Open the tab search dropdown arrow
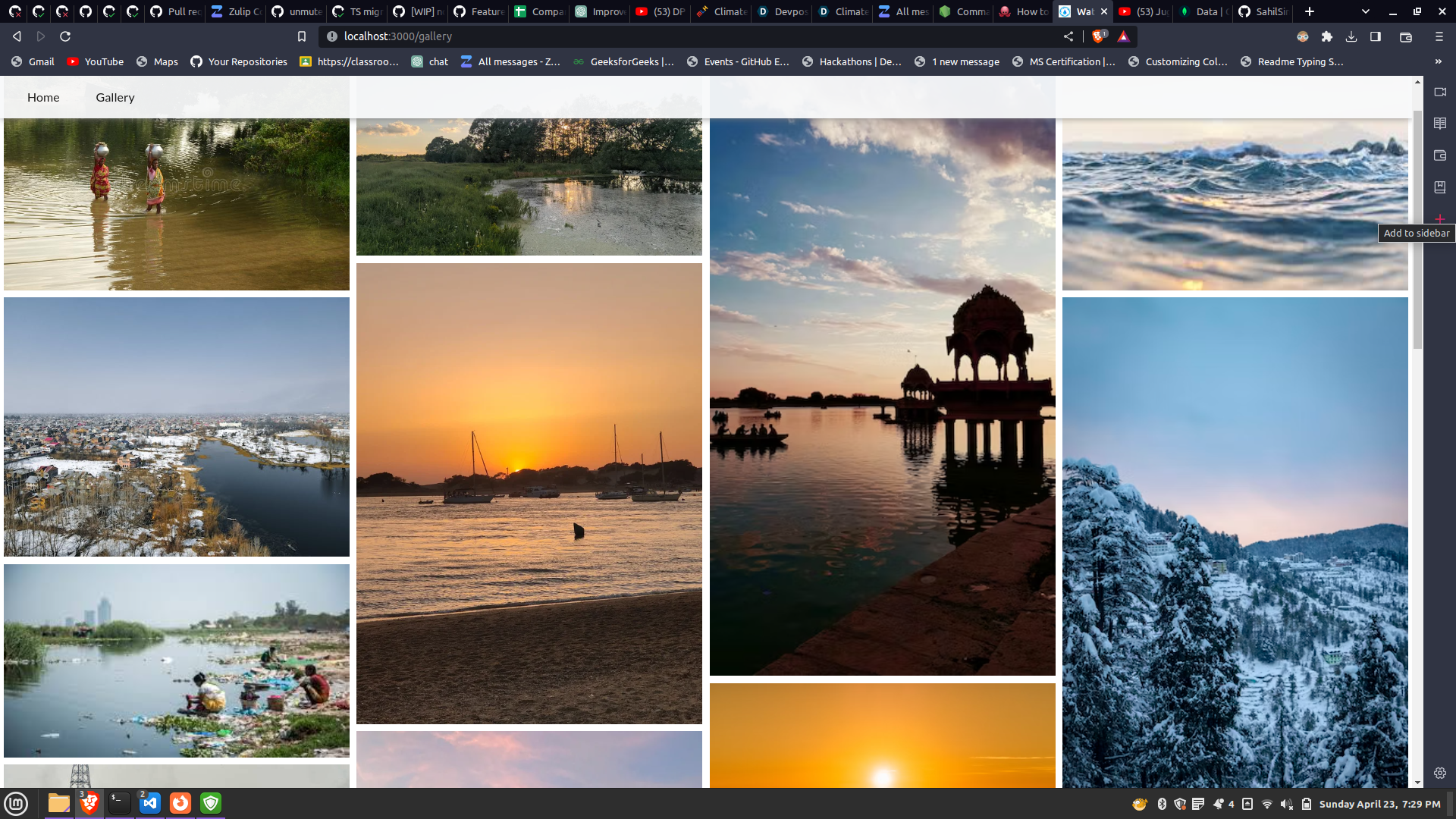The height and width of the screenshot is (819, 1456). pyautogui.click(x=1366, y=11)
